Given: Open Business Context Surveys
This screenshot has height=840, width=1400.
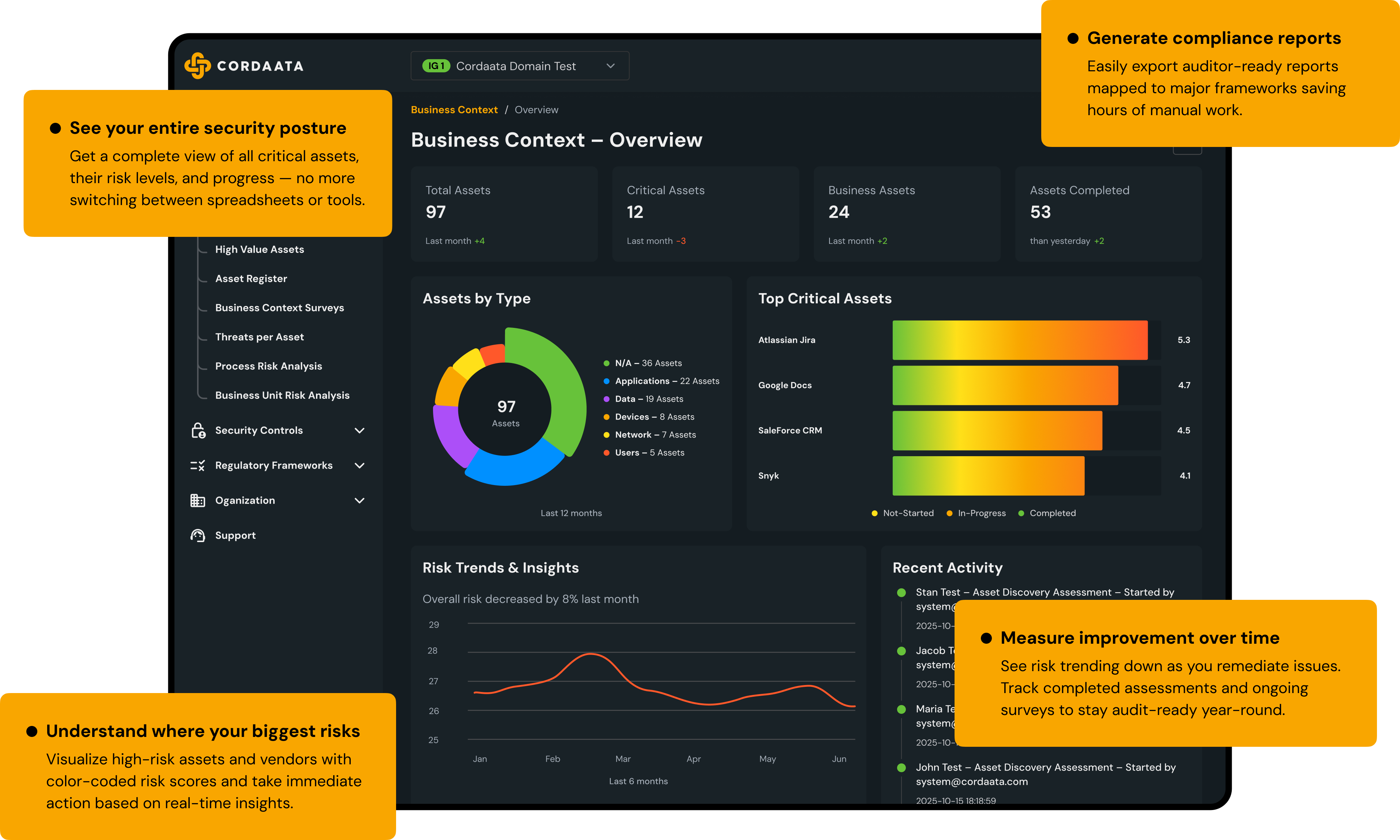Looking at the screenshot, I should (279, 308).
